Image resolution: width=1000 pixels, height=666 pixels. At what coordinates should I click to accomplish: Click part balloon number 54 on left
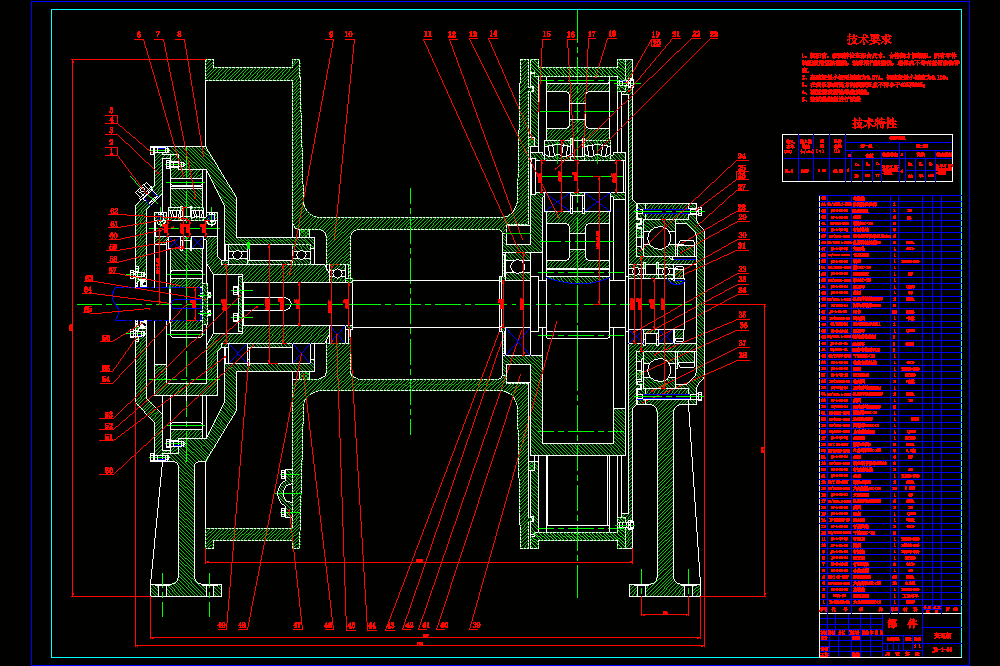[x=106, y=380]
